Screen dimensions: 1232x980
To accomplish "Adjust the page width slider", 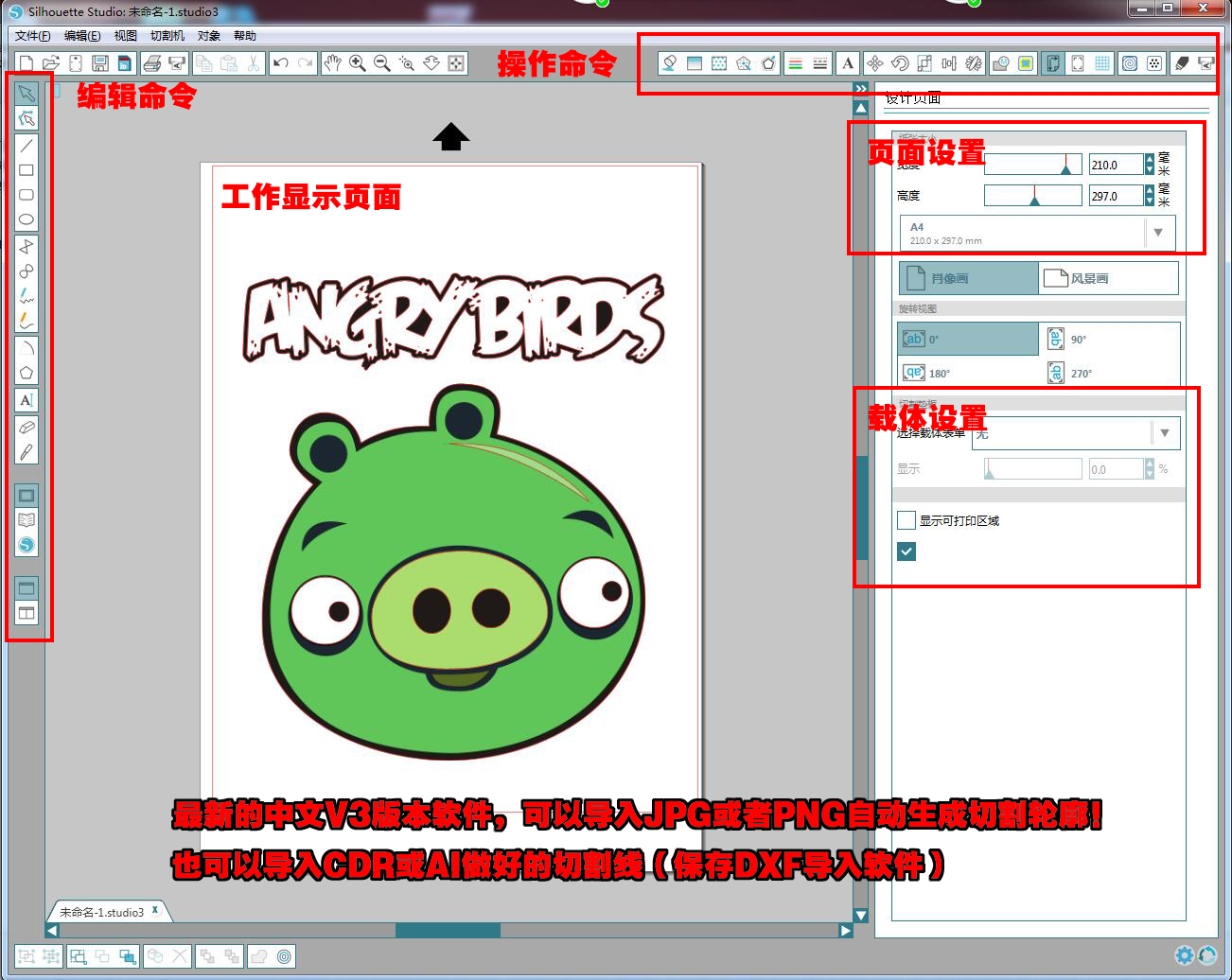I will [1032, 165].
